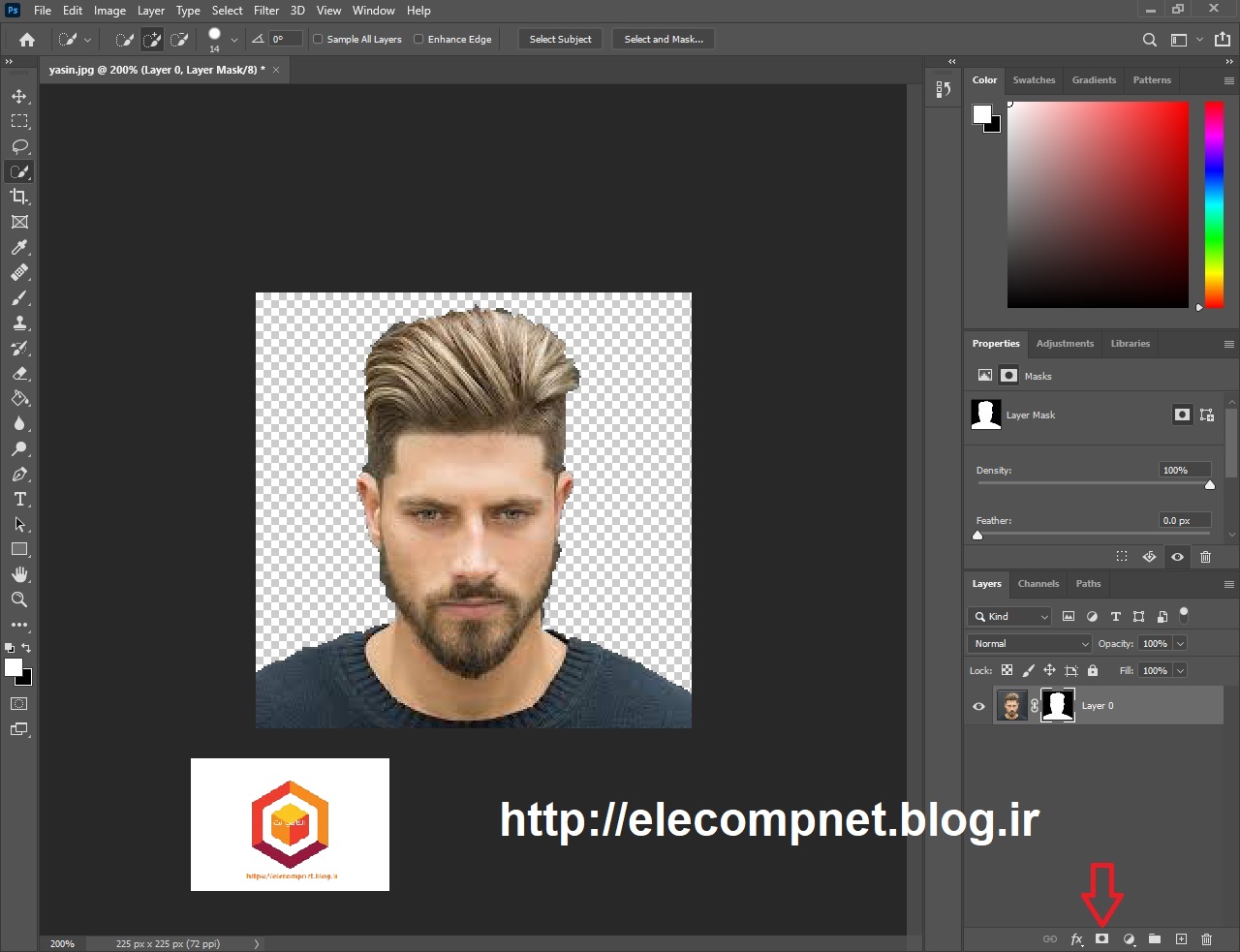
Task: Toggle Layer 0 visibility eye
Action: pos(978,706)
